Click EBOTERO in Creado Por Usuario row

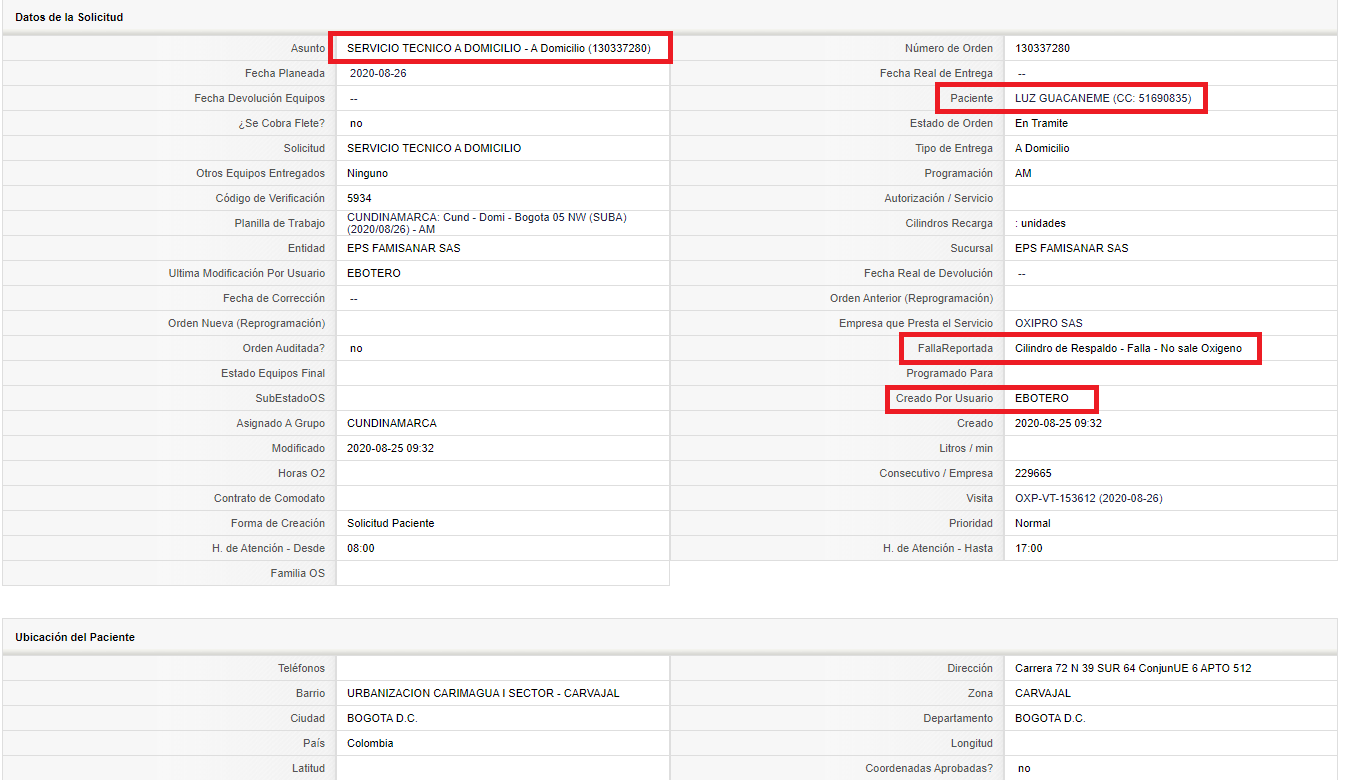1042,398
